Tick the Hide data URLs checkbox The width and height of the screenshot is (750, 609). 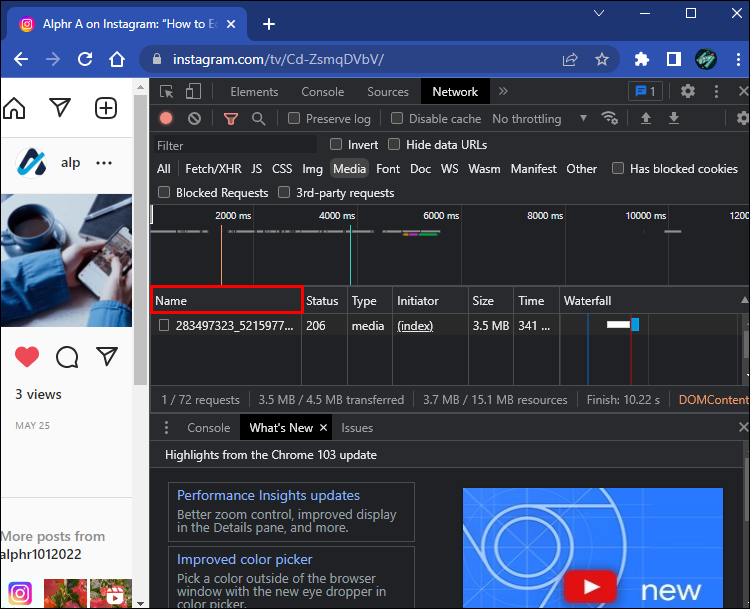point(394,145)
